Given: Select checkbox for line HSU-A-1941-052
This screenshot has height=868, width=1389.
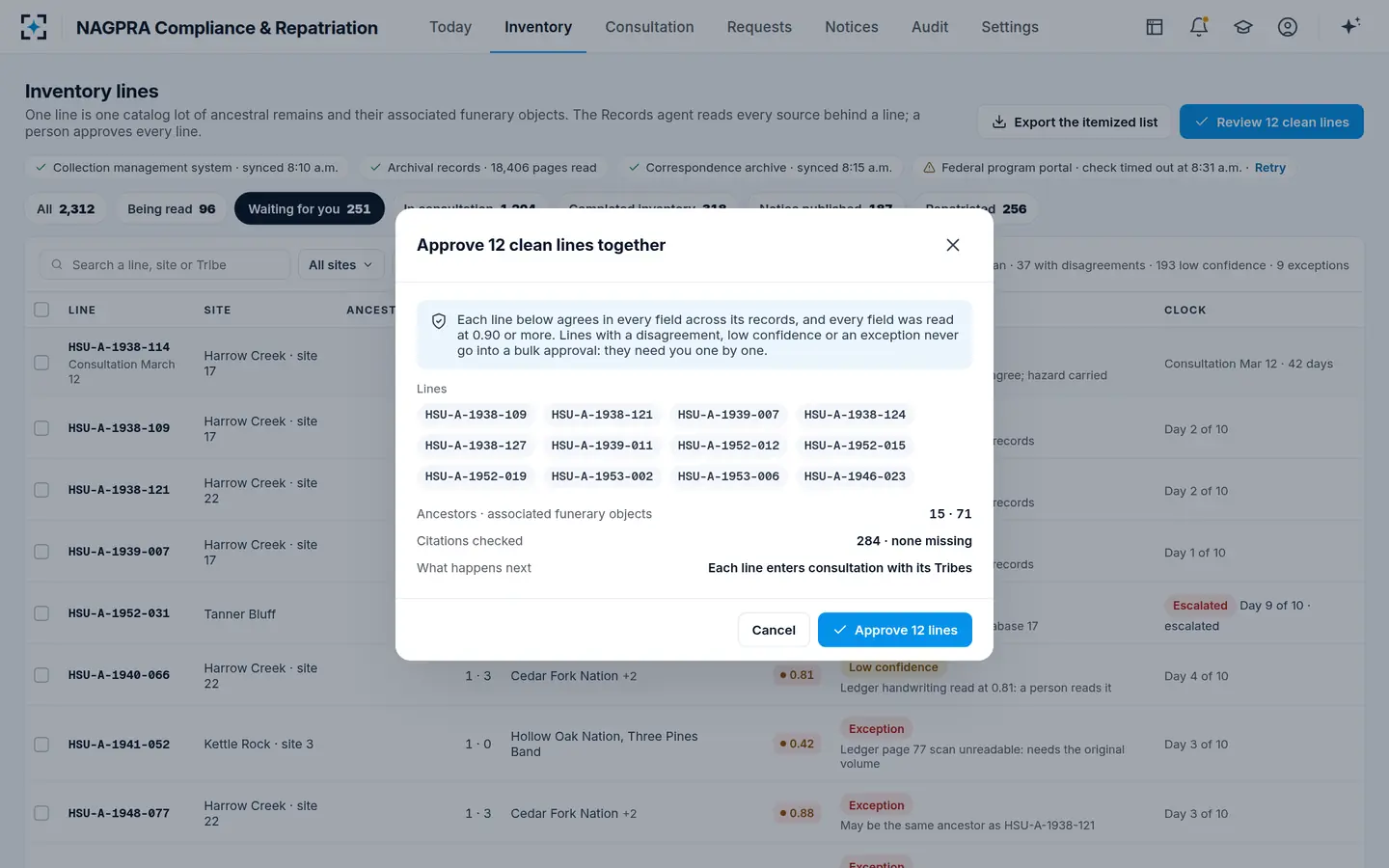Looking at the screenshot, I should click(41, 745).
